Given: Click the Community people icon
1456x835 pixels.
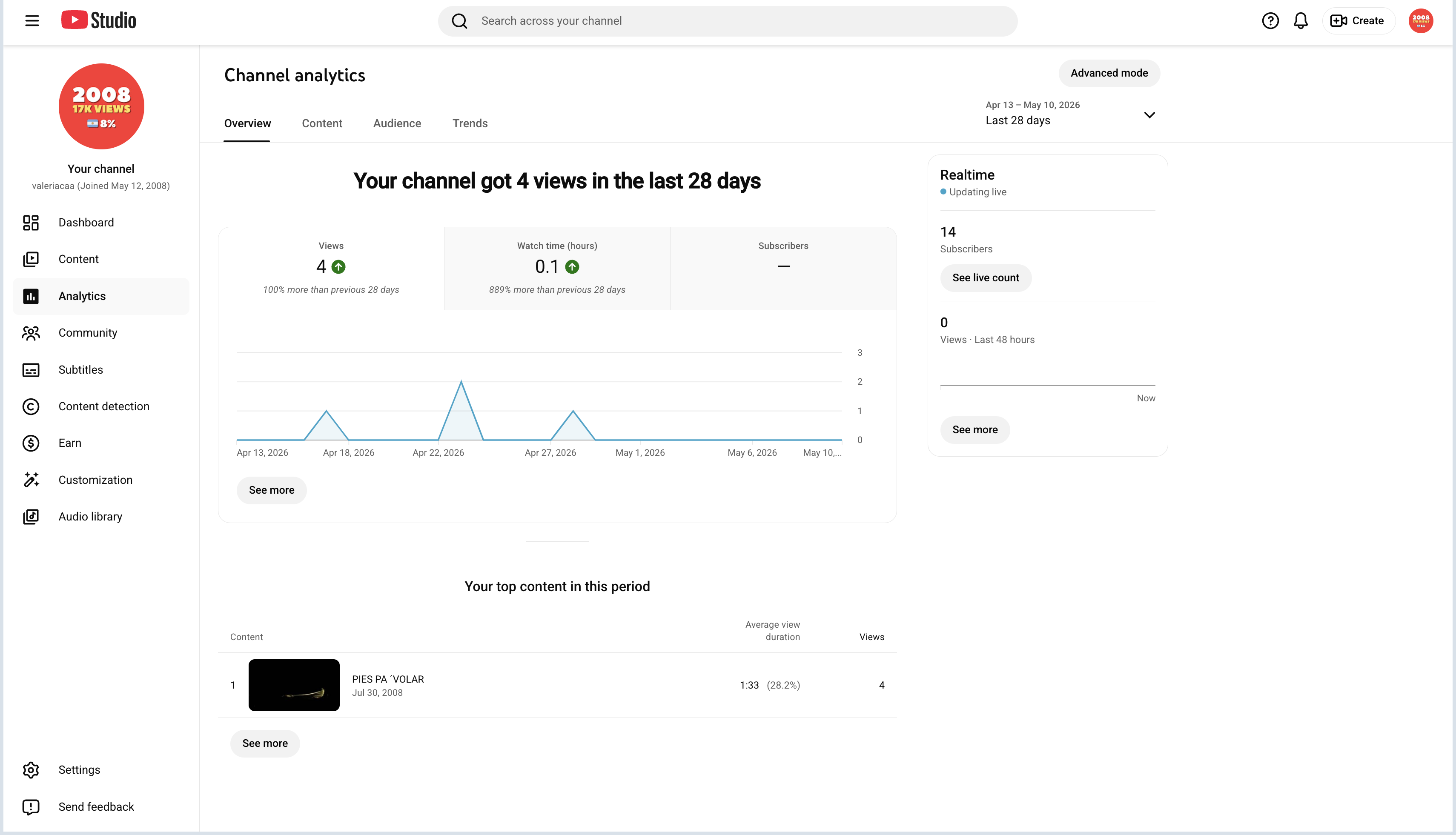Looking at the screenshot, I should click(31, 333).
